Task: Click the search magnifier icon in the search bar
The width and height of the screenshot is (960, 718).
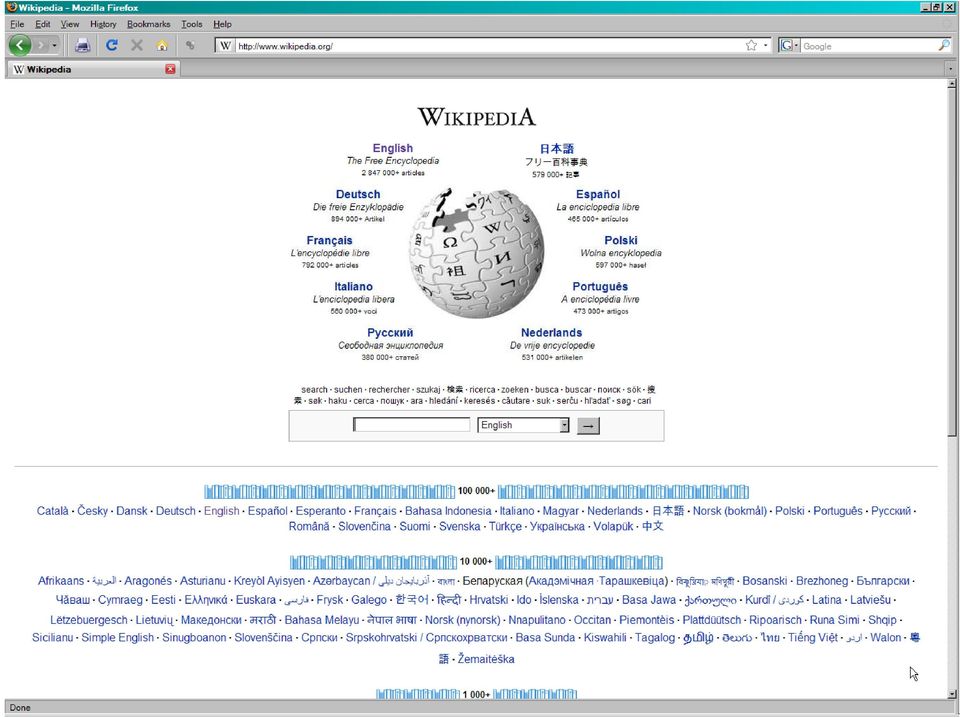Action: pos(944,45)
